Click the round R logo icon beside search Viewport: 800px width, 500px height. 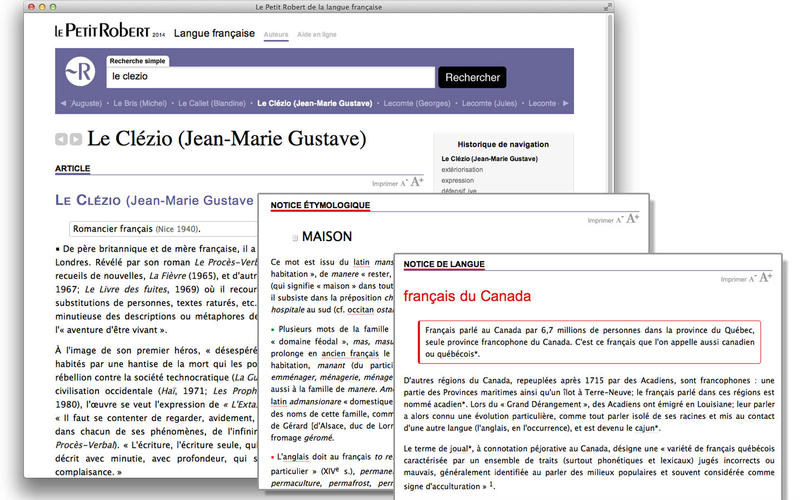click(80, 71)
